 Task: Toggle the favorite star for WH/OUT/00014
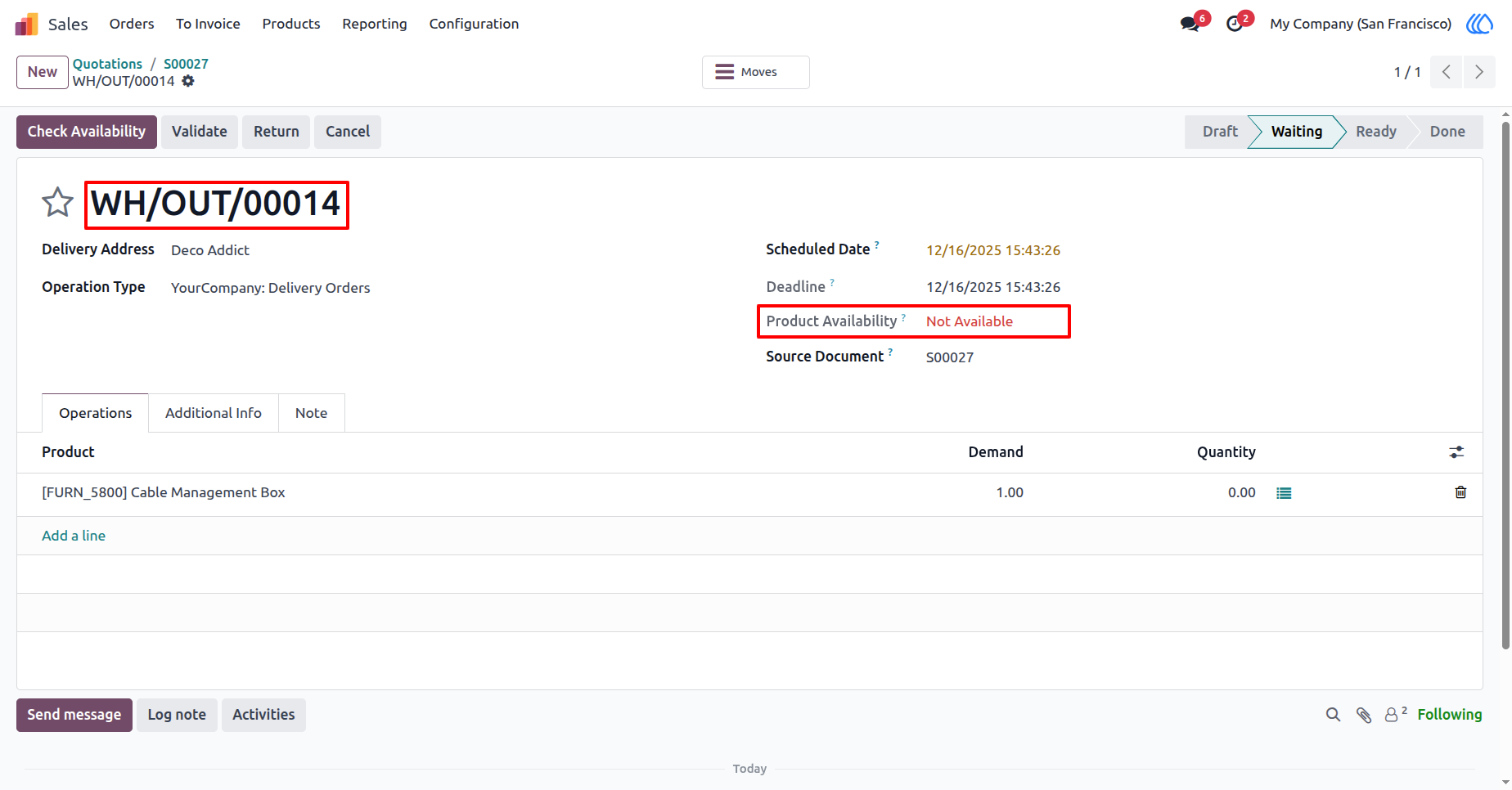pyautogui.click(x=57, y=203)
